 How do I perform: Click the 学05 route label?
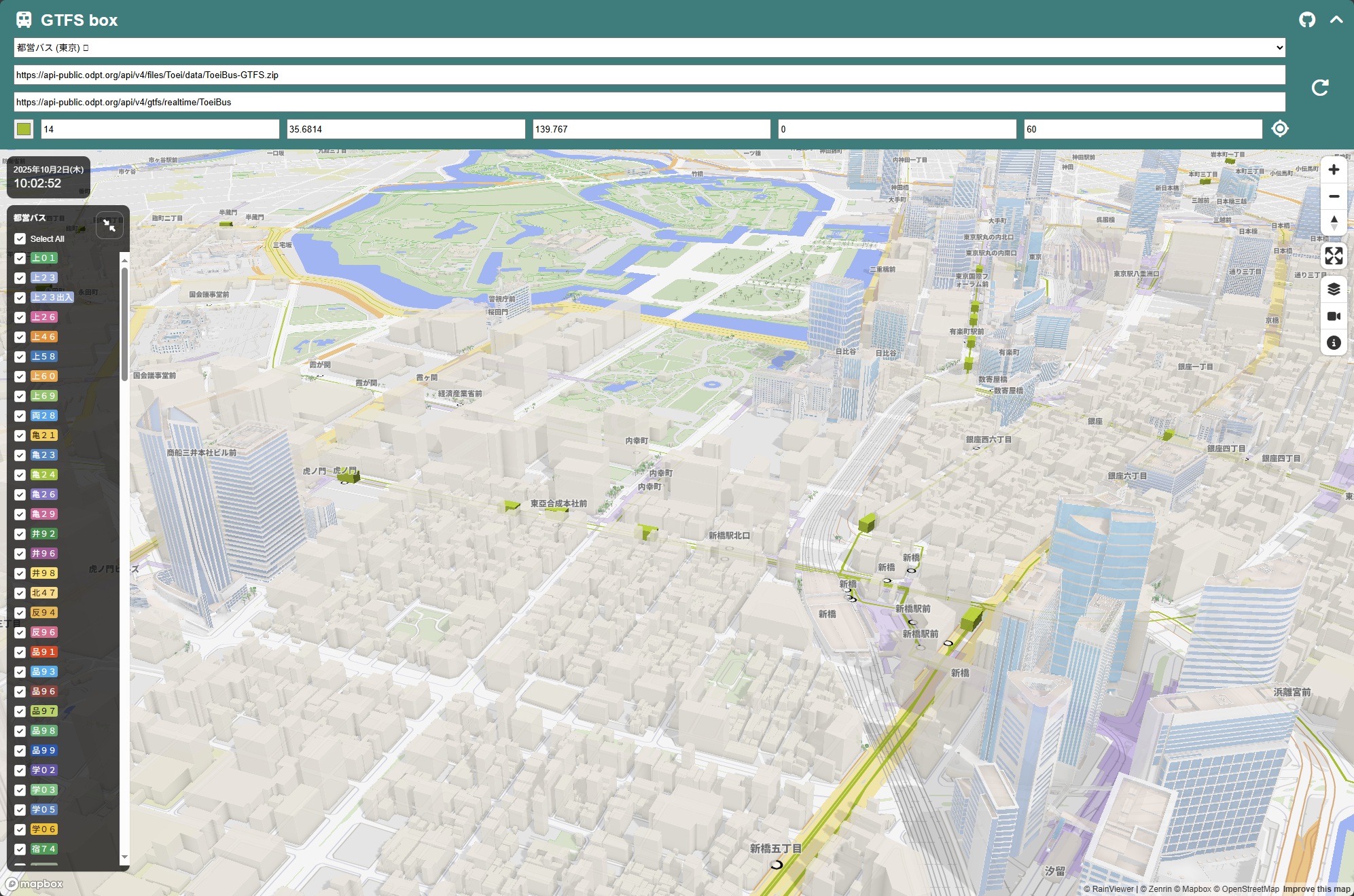point(43,810)
